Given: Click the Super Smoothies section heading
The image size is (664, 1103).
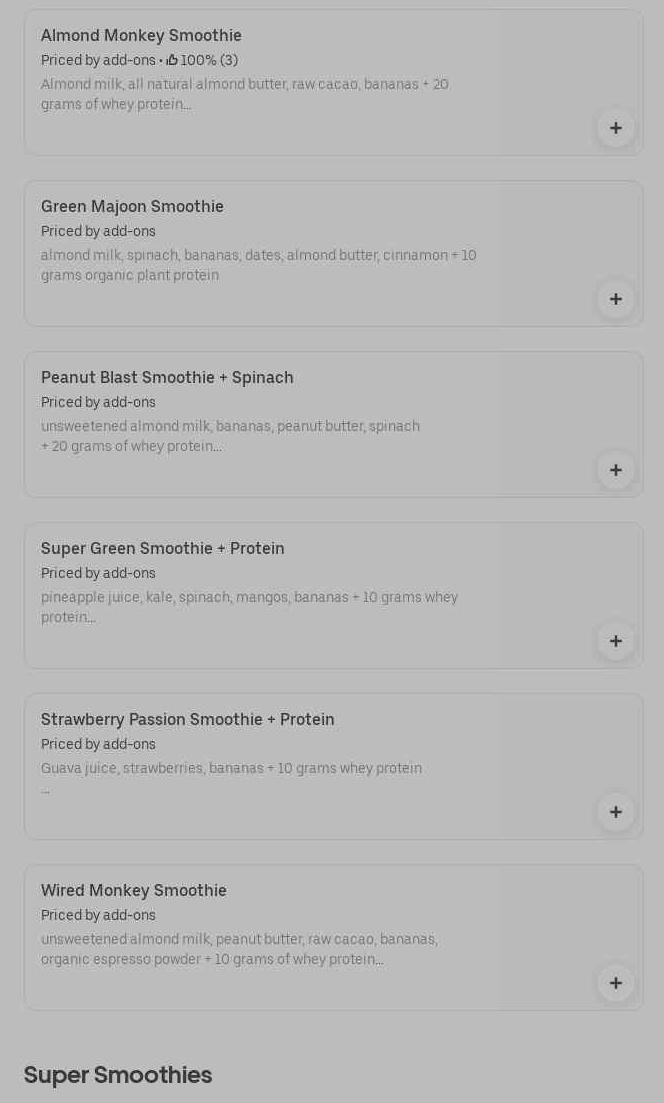Looking at the screenshot, I should pos(118,1075).
